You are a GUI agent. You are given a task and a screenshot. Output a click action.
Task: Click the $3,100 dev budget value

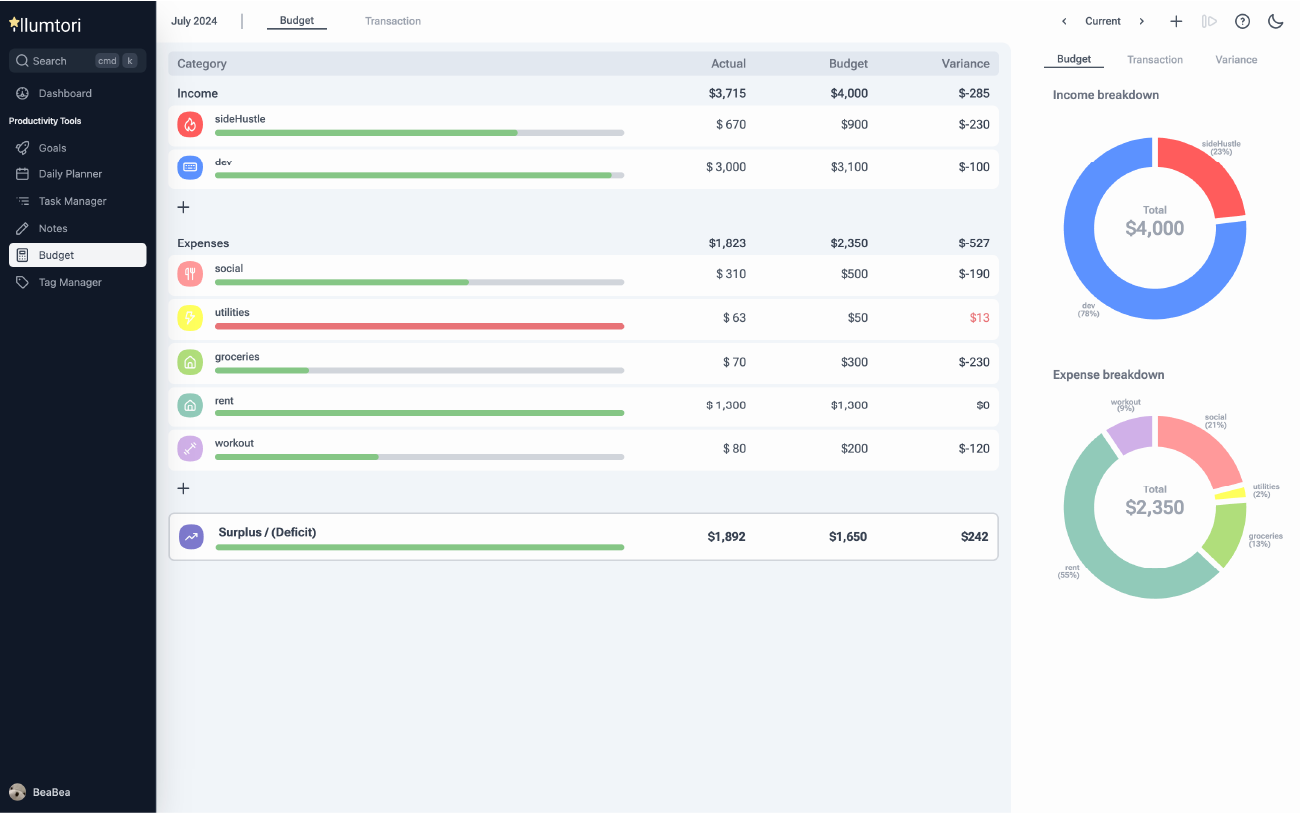(849, 168)
